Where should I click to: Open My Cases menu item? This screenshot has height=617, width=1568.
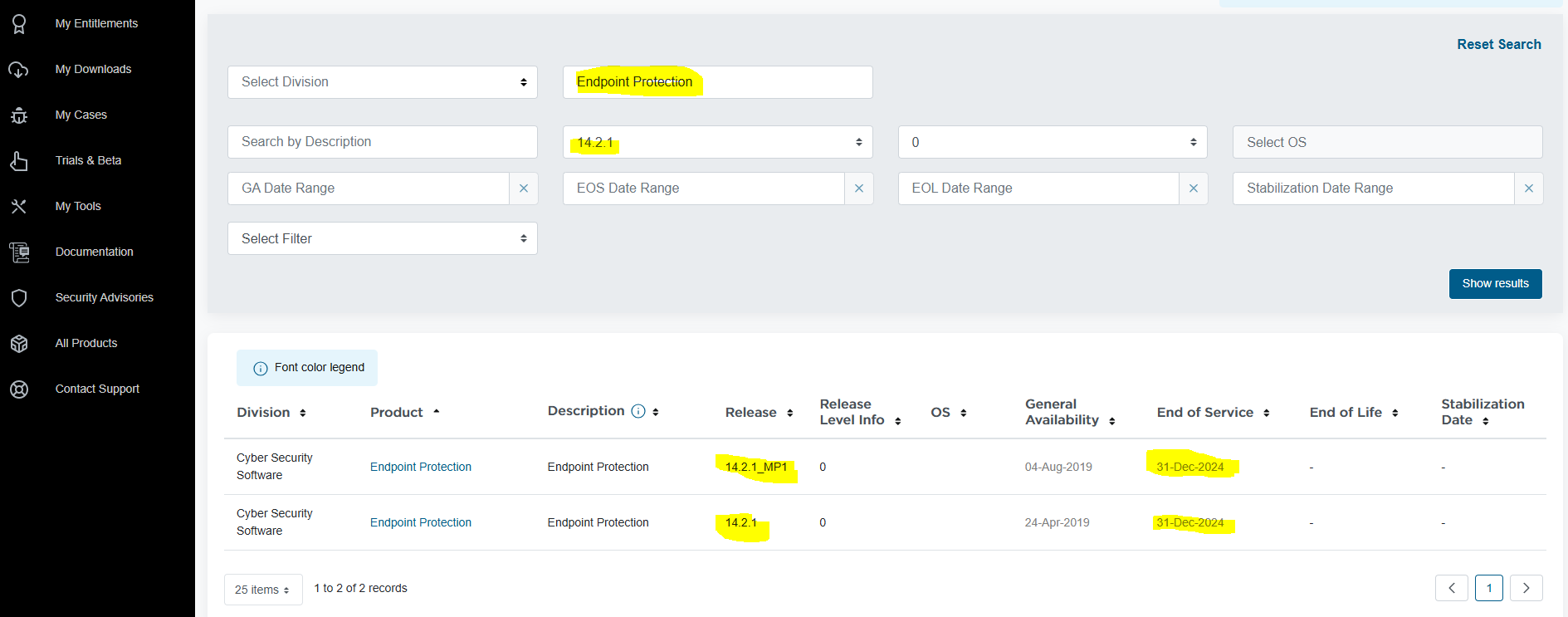[x=81, y=115]
